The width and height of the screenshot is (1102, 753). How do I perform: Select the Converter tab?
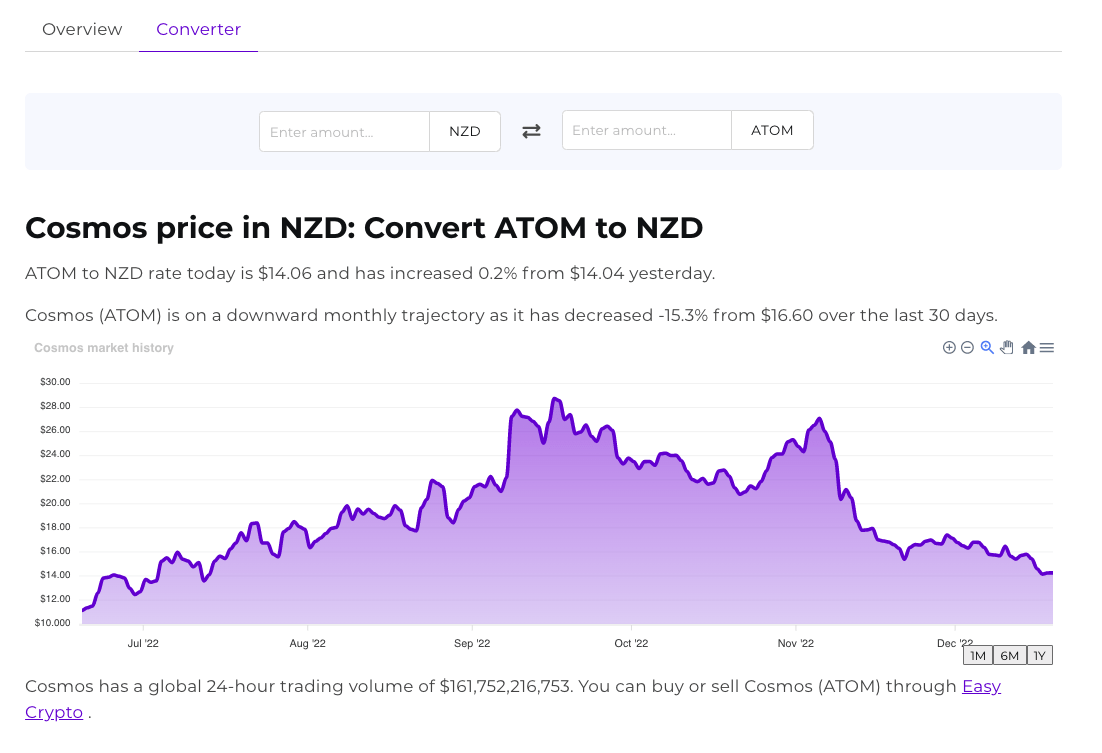click(198, 29)
